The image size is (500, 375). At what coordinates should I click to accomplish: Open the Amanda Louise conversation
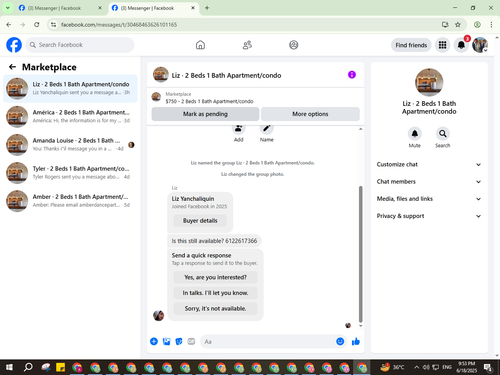pyautogui.click(x=70, y=145)
